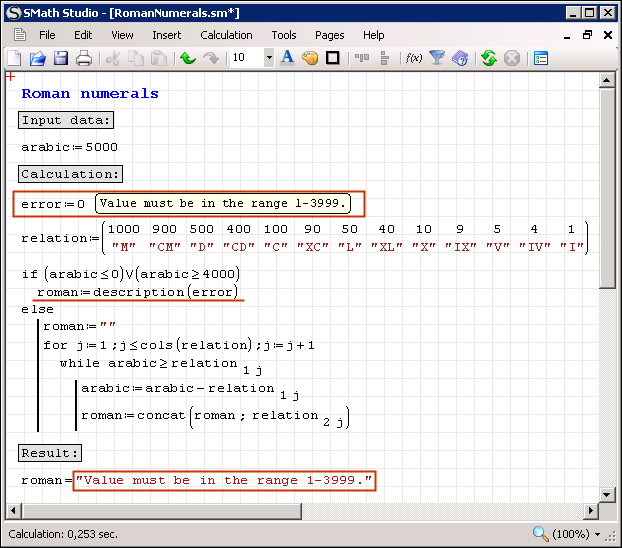Open the Pages menu
The image size is (622, 548).
pyautogui.click(x=330, y=35)
